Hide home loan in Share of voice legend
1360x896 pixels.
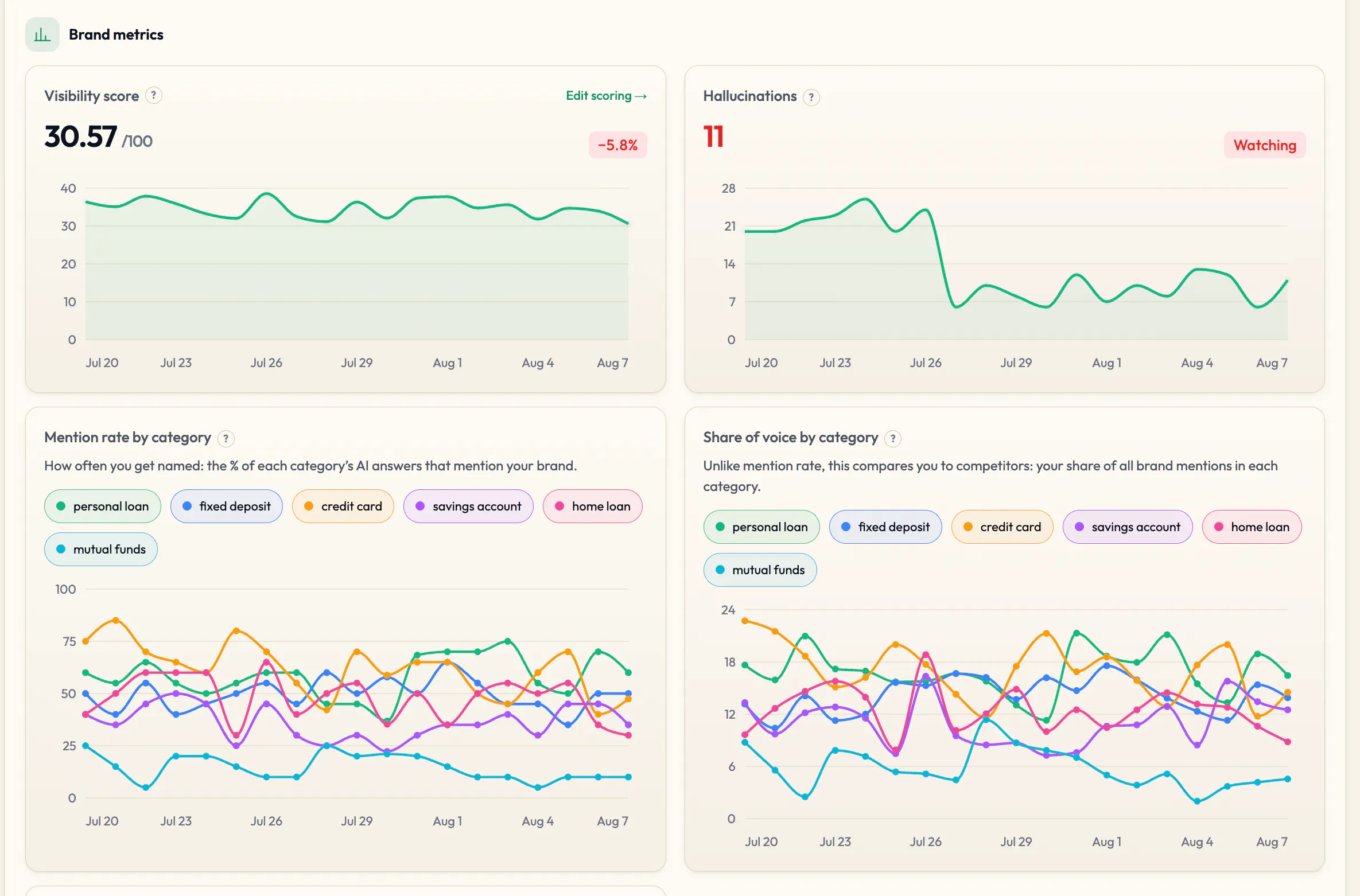point(1252,527)
